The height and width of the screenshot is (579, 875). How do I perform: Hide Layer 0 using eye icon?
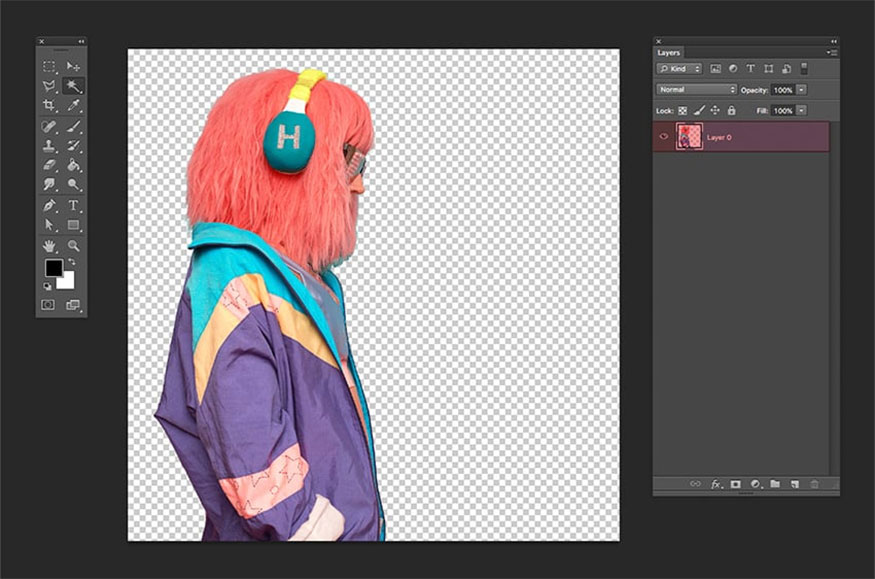[x=664, y=137]
